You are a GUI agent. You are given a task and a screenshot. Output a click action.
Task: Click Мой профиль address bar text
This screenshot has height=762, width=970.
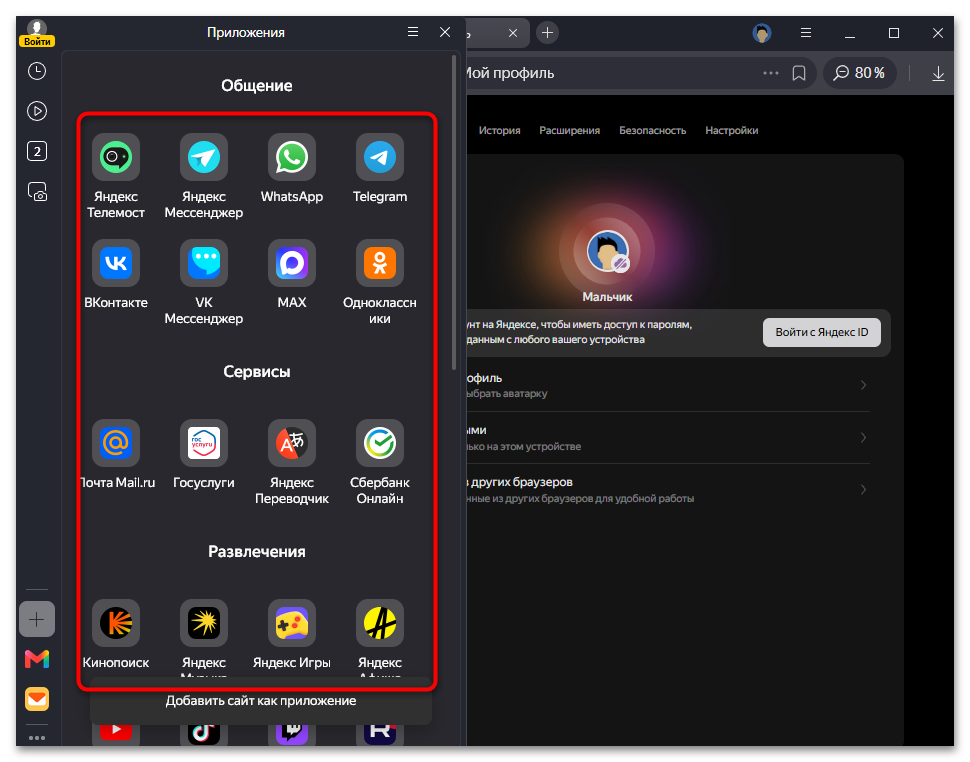click(509, 73)
